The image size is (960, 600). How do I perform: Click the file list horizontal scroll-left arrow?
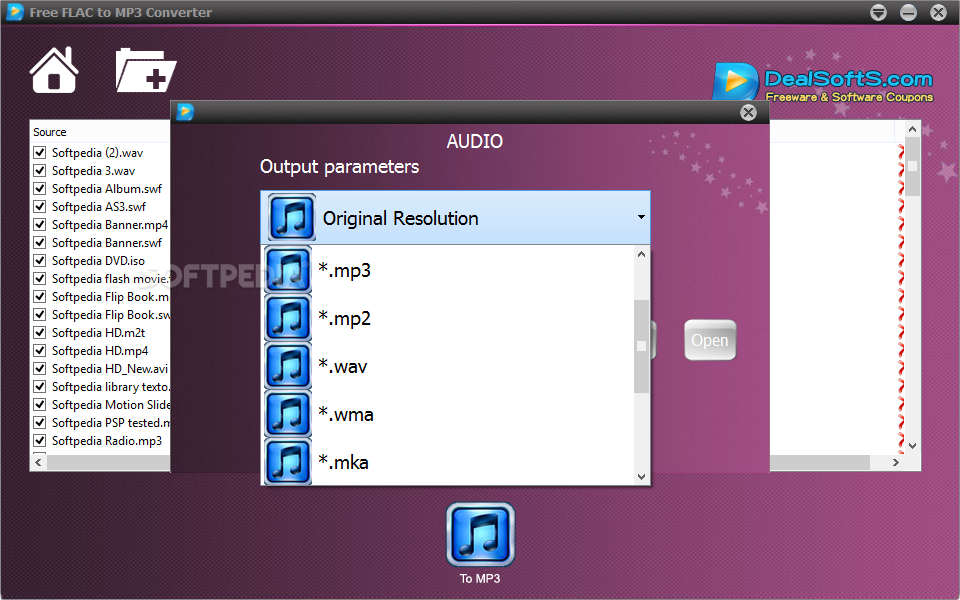coord(39,462)
